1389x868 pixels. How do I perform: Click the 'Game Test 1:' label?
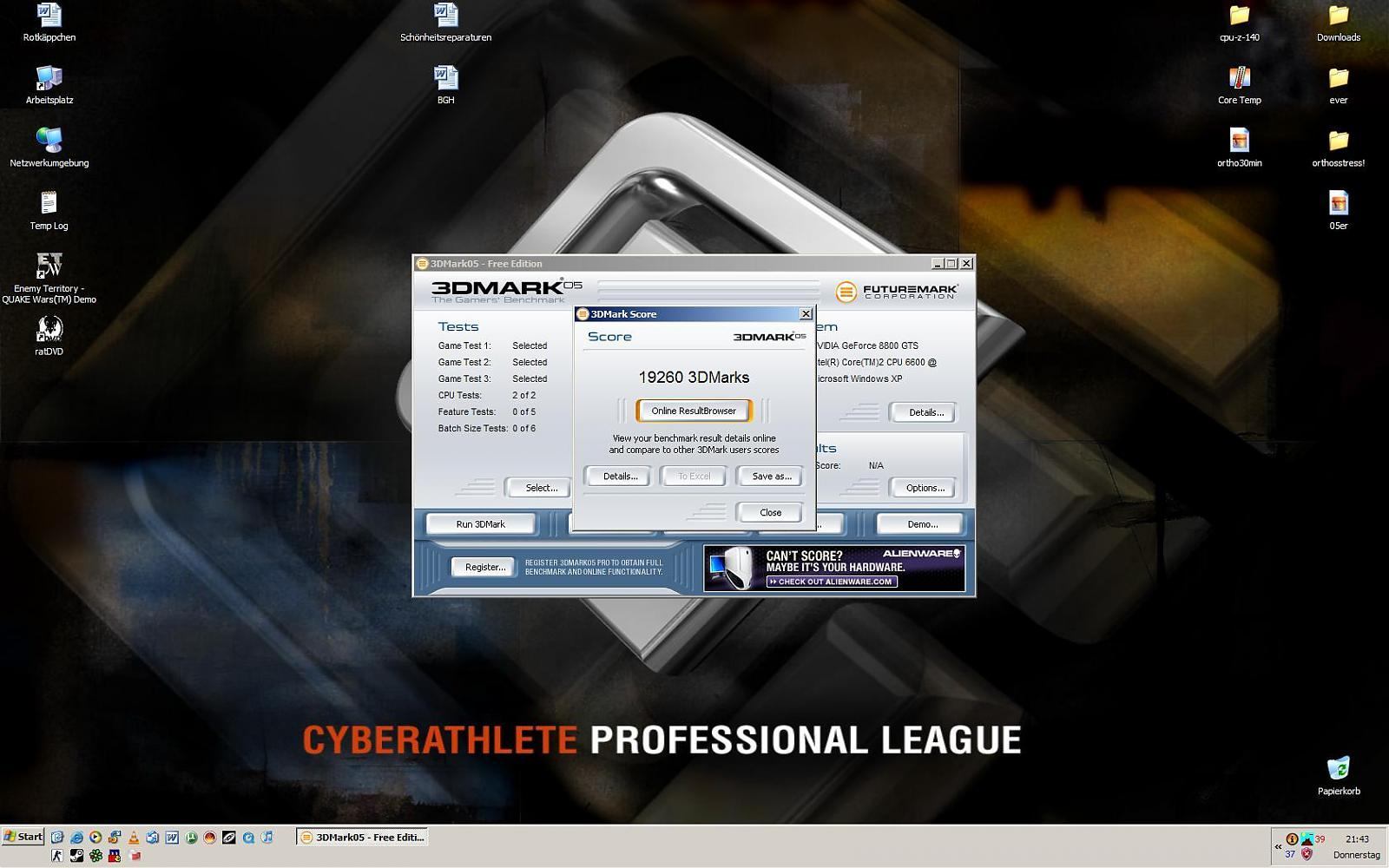pyautogui.click(x=464, y=345)
